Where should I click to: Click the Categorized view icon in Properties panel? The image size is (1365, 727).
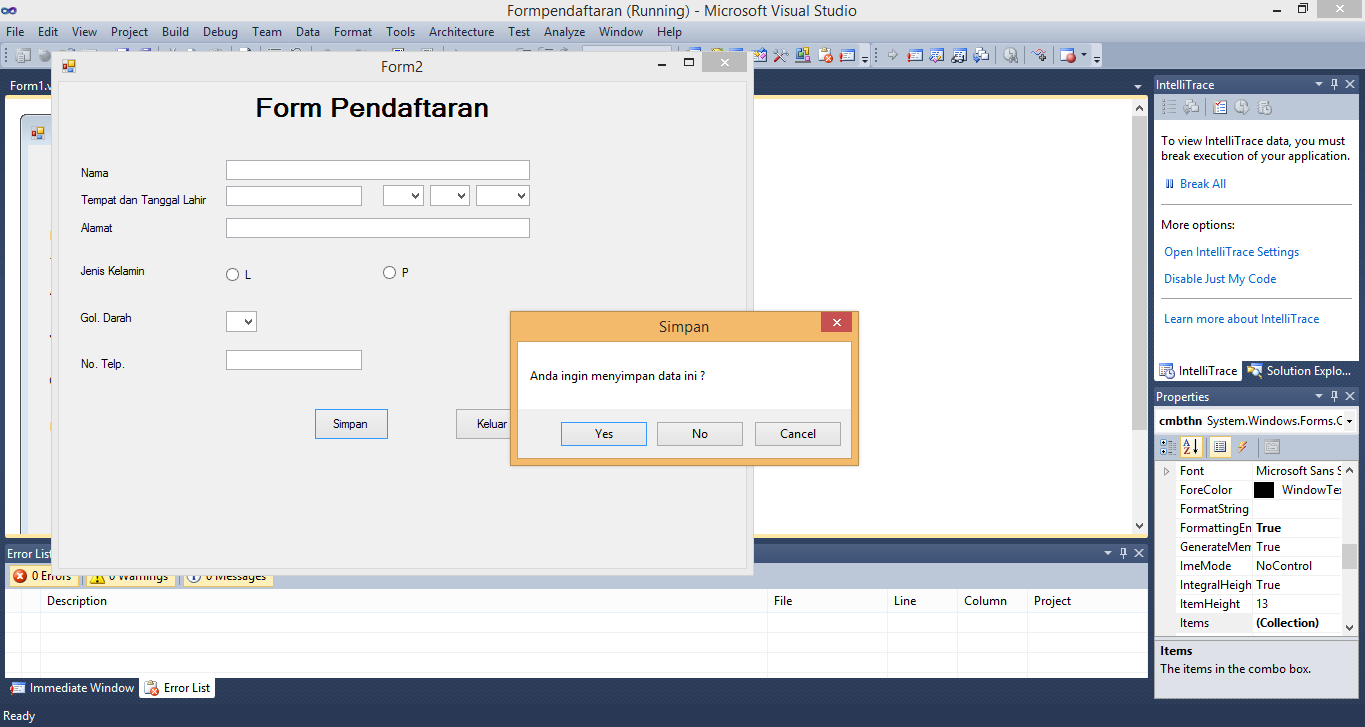[1168, 446]
